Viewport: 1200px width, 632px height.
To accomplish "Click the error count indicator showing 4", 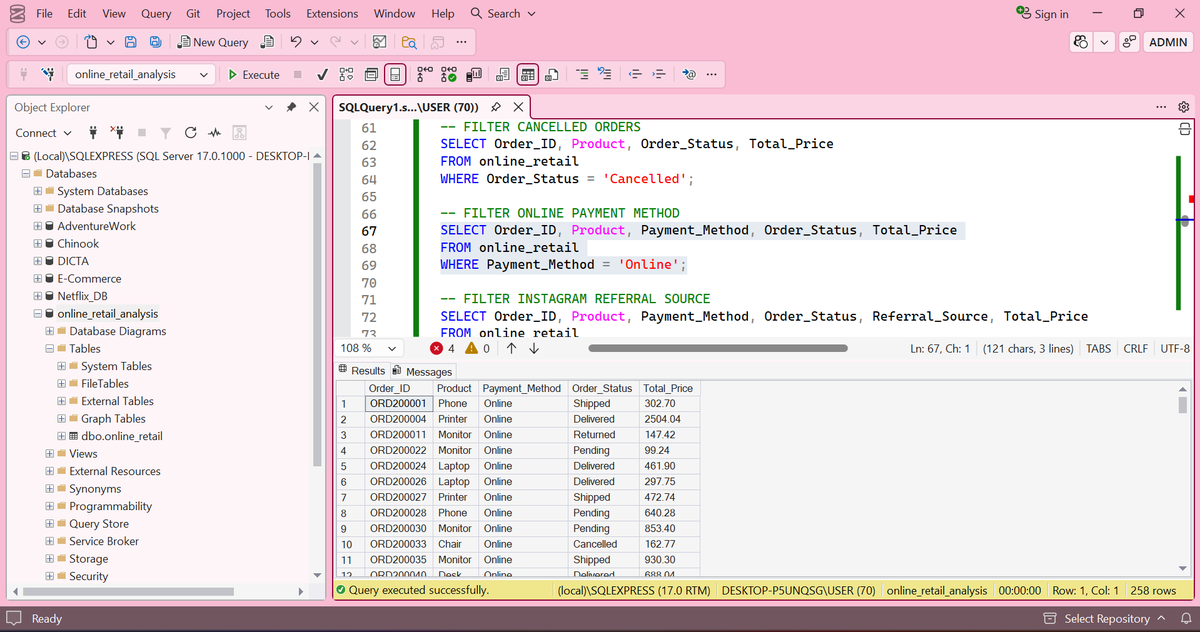I will pos(442,348).
